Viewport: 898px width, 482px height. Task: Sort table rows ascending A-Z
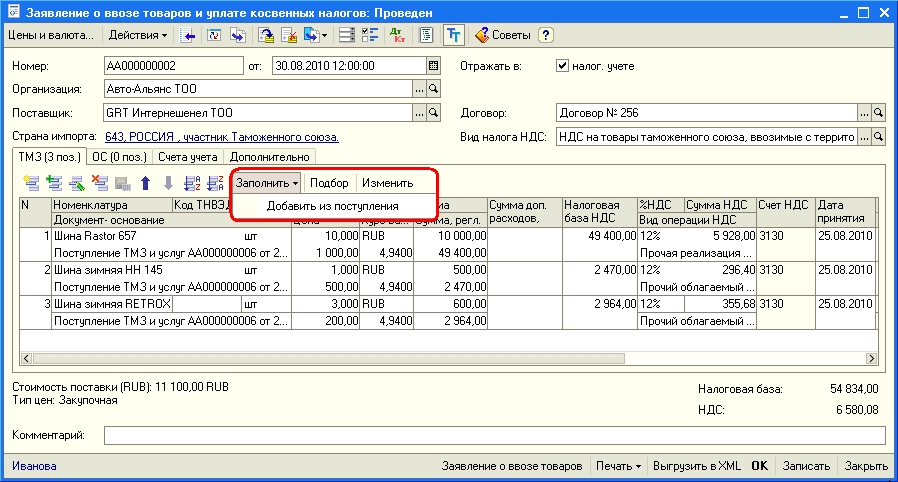(193, 183)
